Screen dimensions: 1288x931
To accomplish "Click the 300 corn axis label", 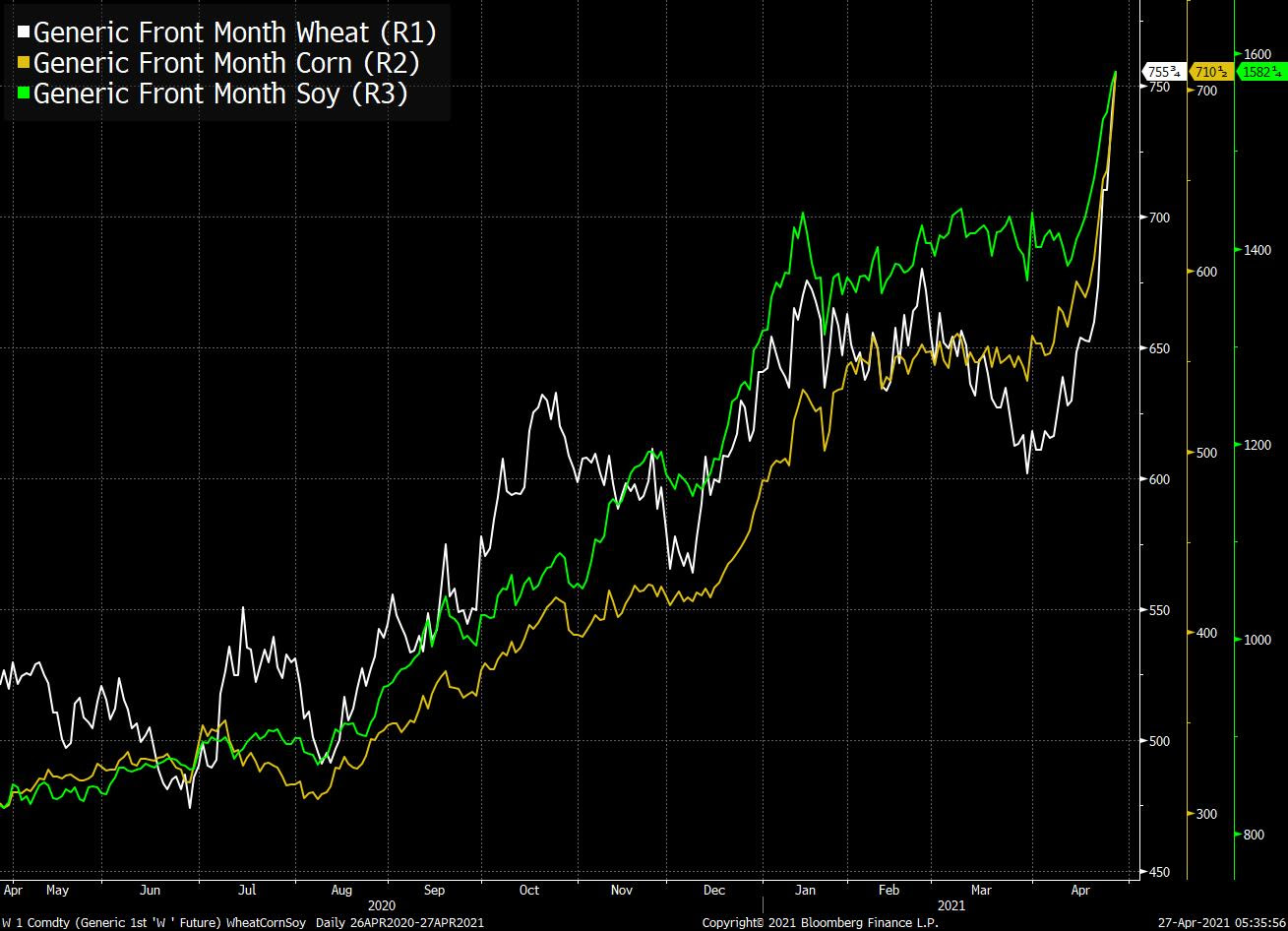I will pos(1206,814).
